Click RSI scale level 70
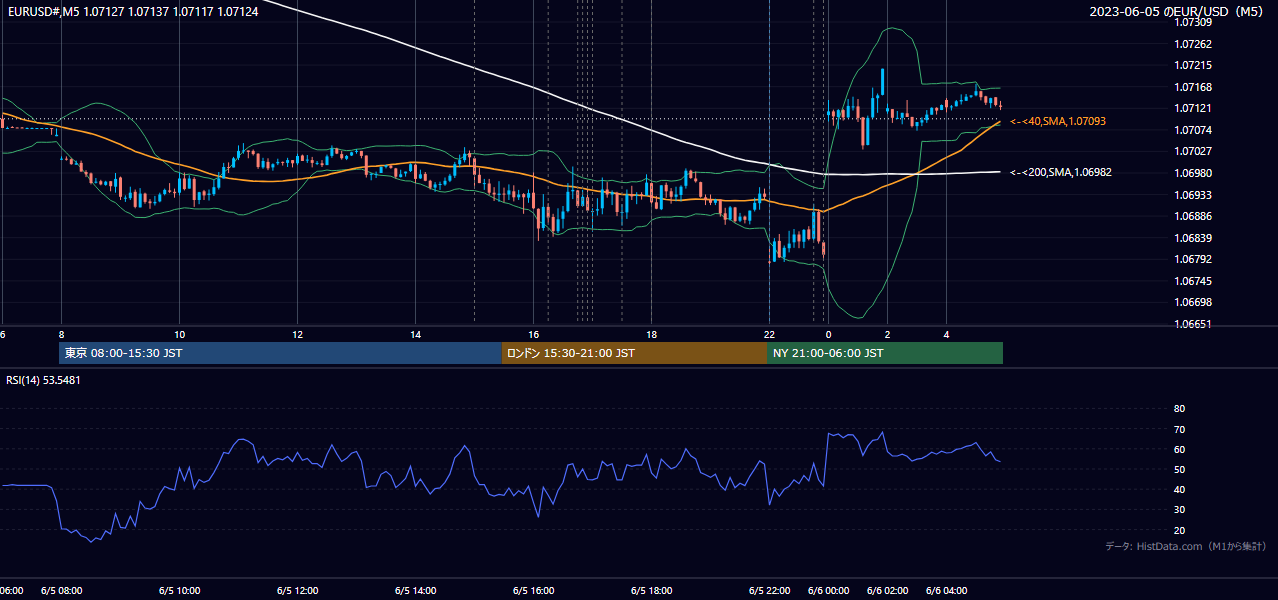 pos(1179,429)
